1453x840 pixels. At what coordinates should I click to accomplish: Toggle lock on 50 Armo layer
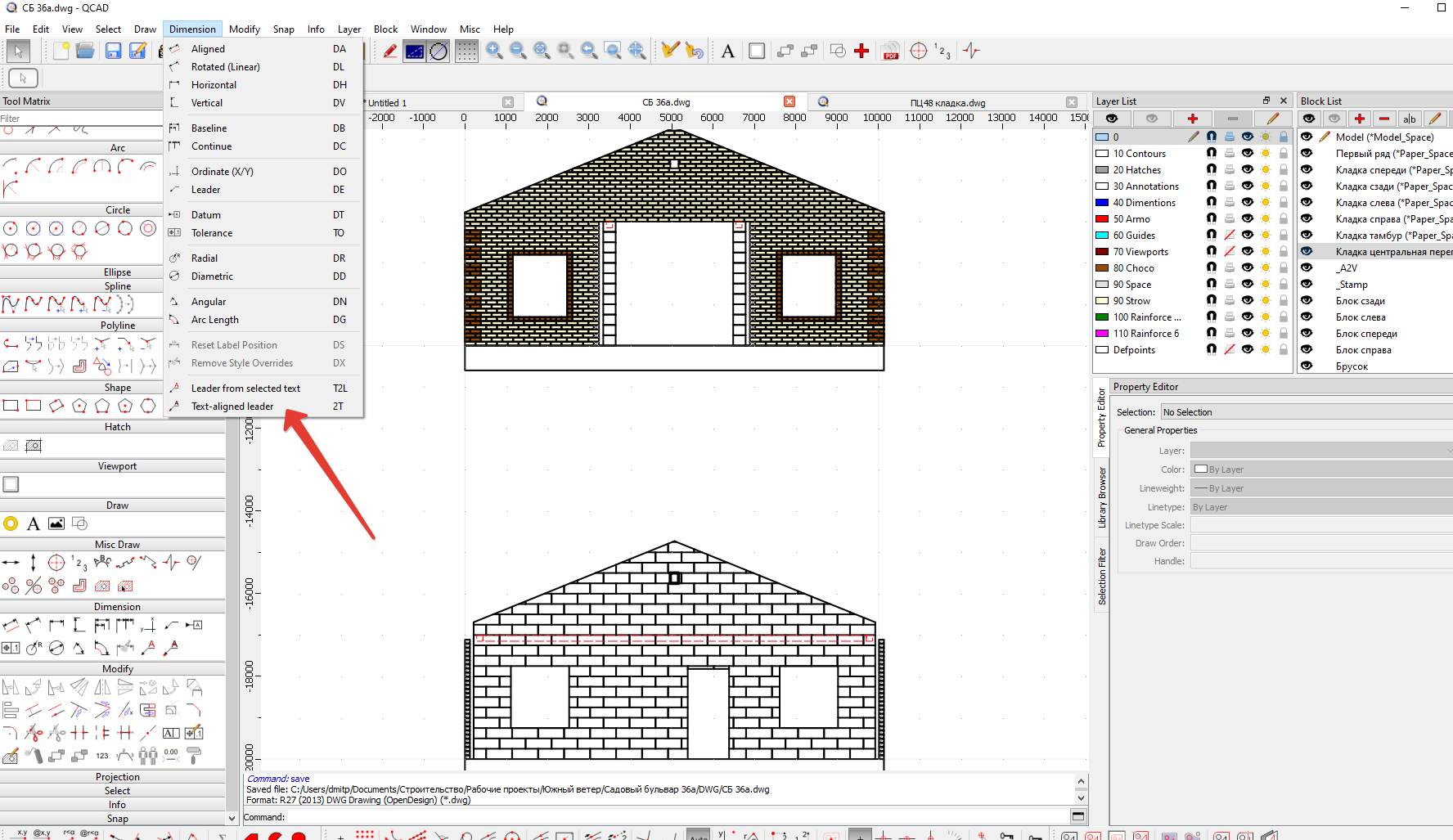point(1284,218)
